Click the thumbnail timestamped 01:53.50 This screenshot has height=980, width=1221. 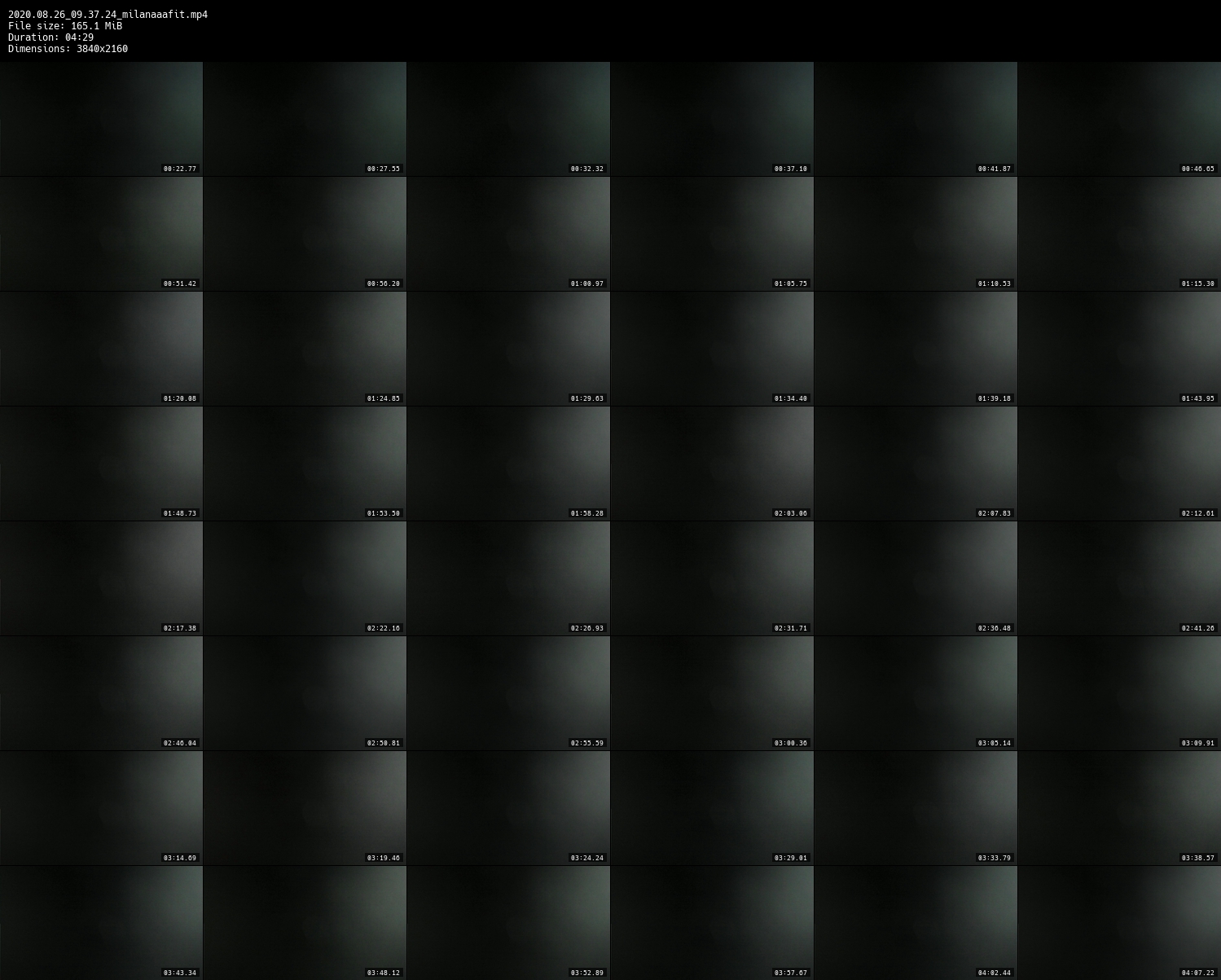click(305, 464)
